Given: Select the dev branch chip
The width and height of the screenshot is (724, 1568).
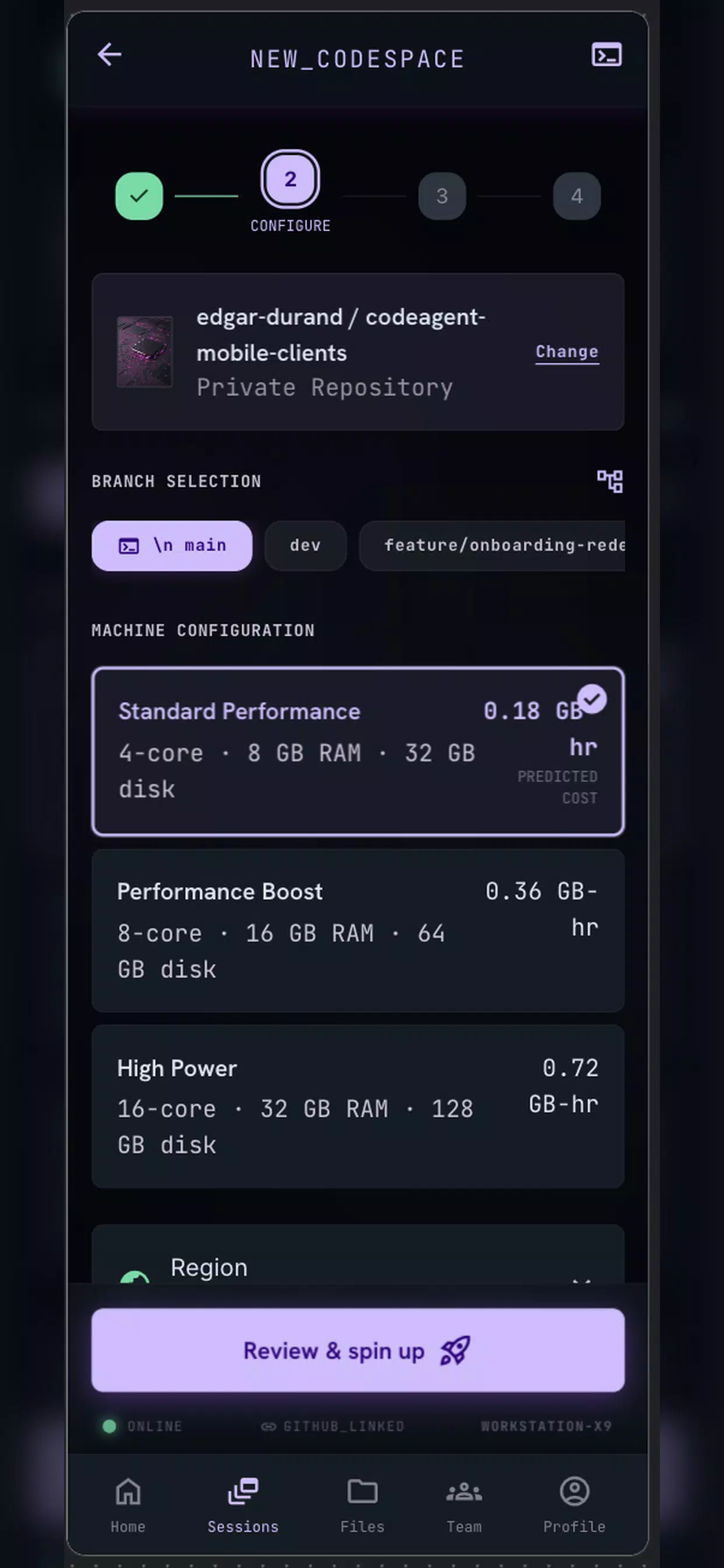Looking at the screenshot, I should [305, 545].
